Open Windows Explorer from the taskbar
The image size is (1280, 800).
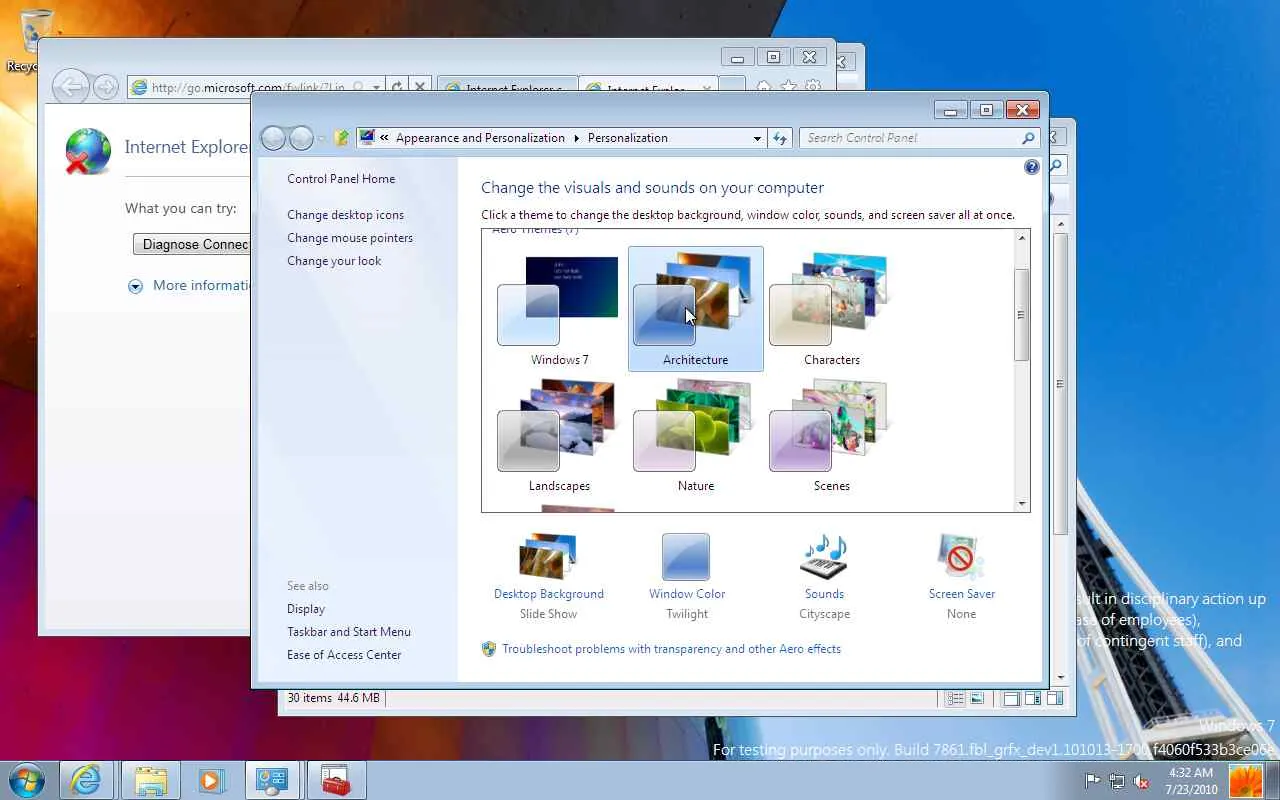(150, 780)
